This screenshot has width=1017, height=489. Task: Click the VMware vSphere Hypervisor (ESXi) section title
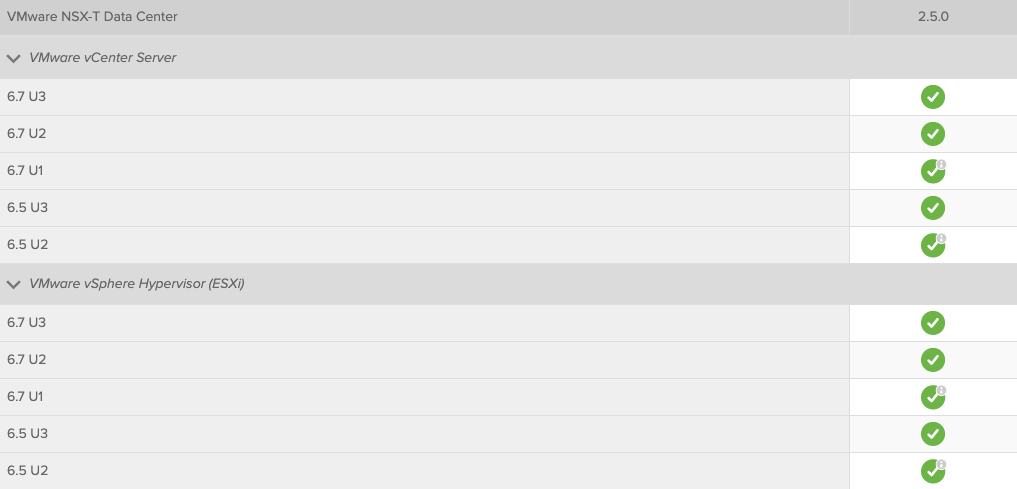point(137,284)
